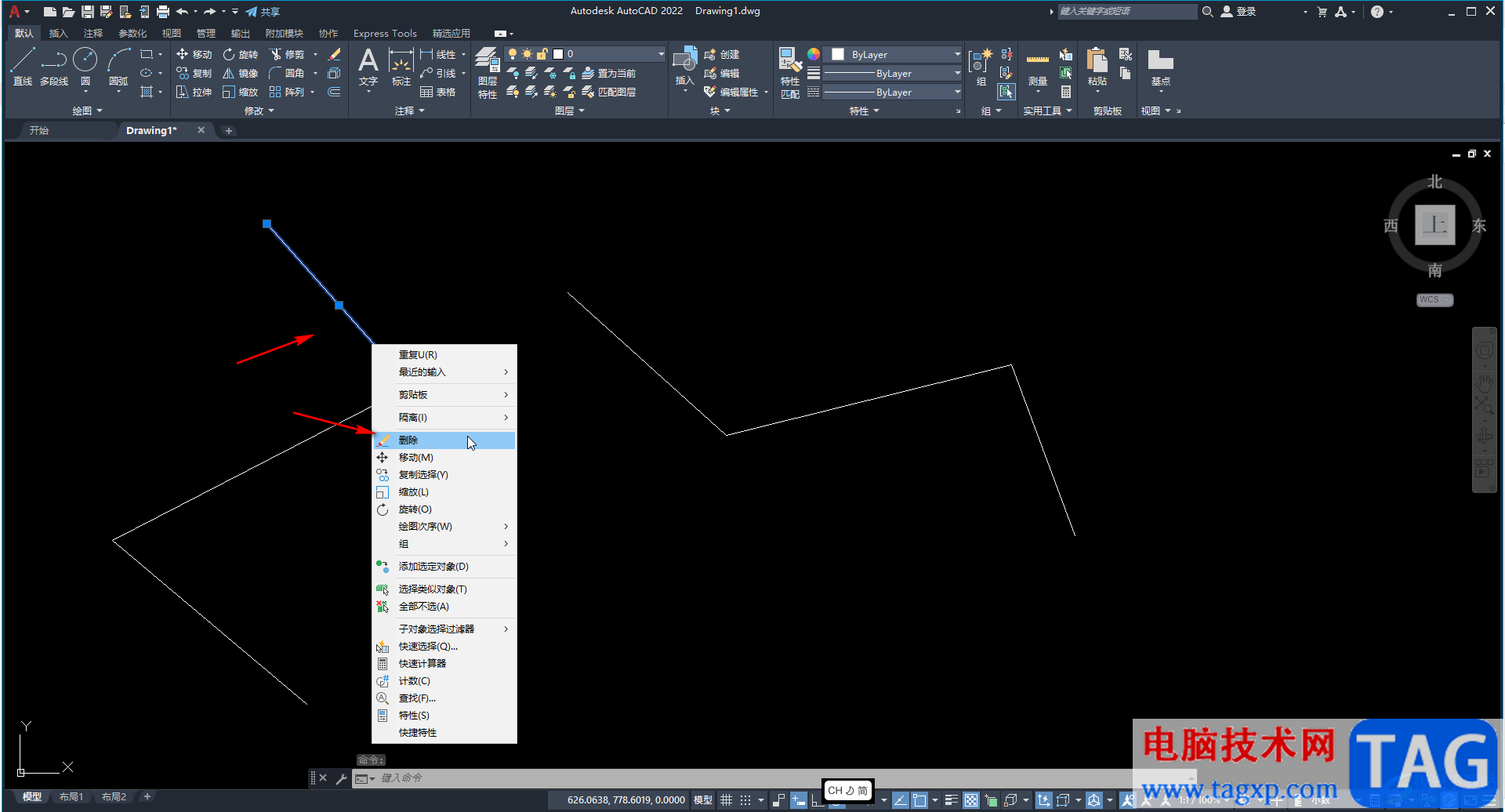This screenshot has width=1505, height=812.
Task: Select the 多段线 (Polyline) tool
Action: [x=54, y=66]
